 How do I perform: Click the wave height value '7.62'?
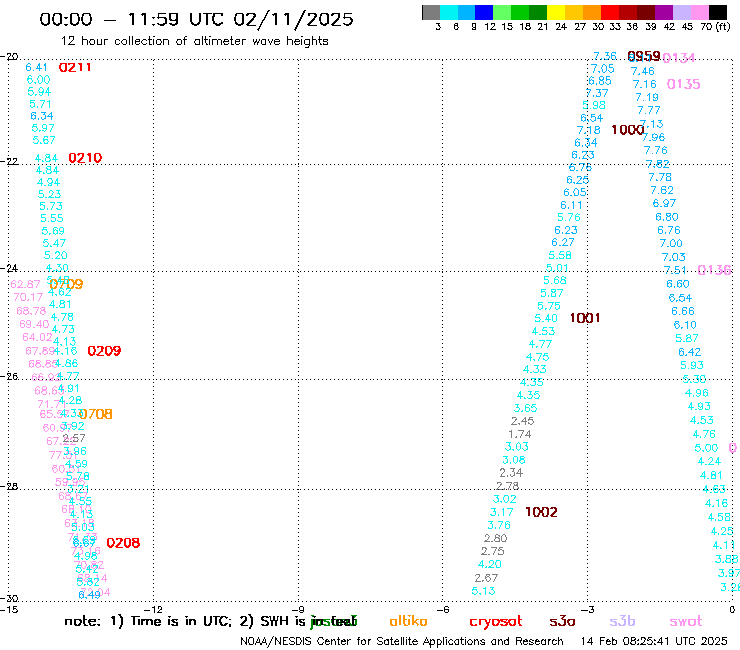pyautogui.click(x=662, y=190)
